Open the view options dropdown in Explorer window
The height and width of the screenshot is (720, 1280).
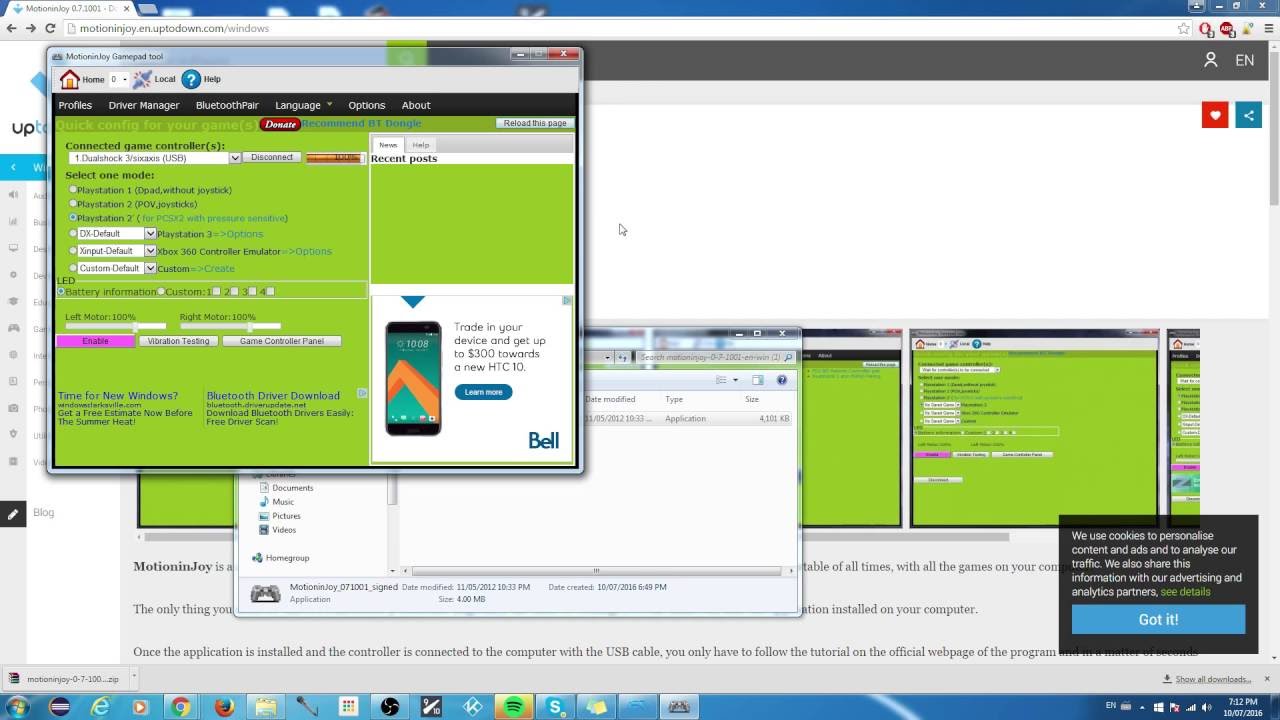(x=735, y=380)
